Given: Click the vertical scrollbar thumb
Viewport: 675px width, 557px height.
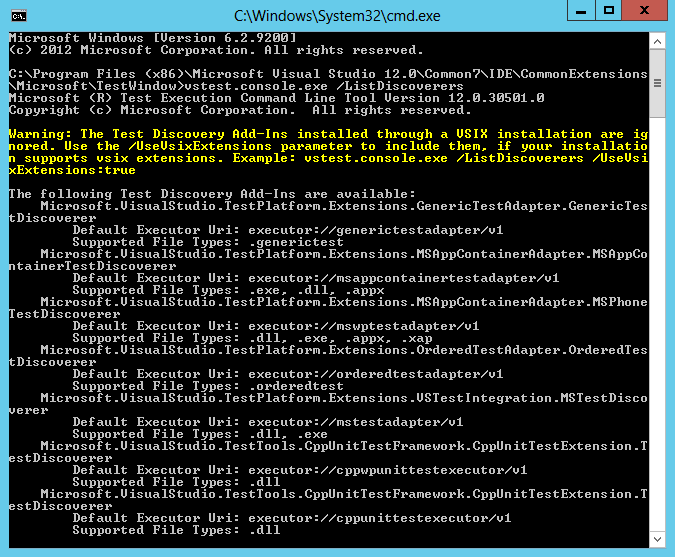Looking at the screenshot, I should 657,83.
